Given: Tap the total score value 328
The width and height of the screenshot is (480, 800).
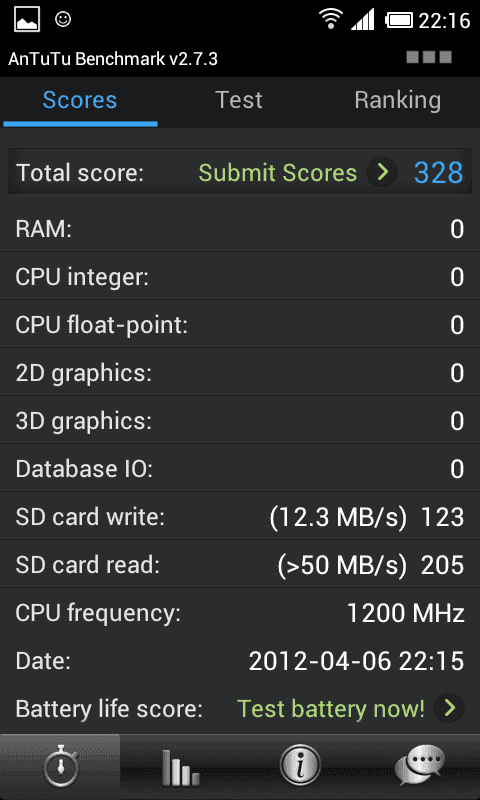Looking at the screenshot, I should pos(439,173).
